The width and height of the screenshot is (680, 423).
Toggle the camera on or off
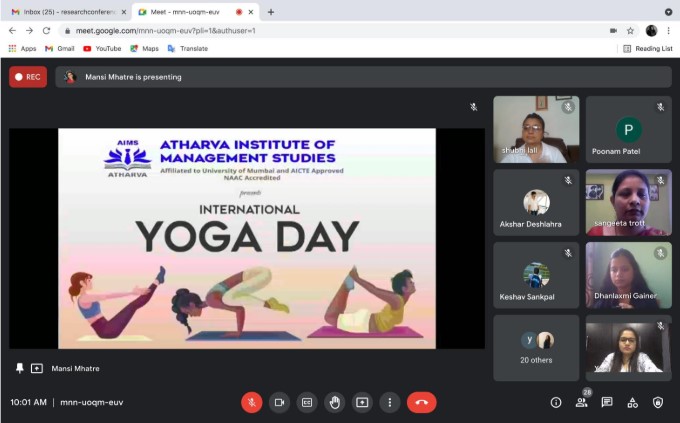279,403
